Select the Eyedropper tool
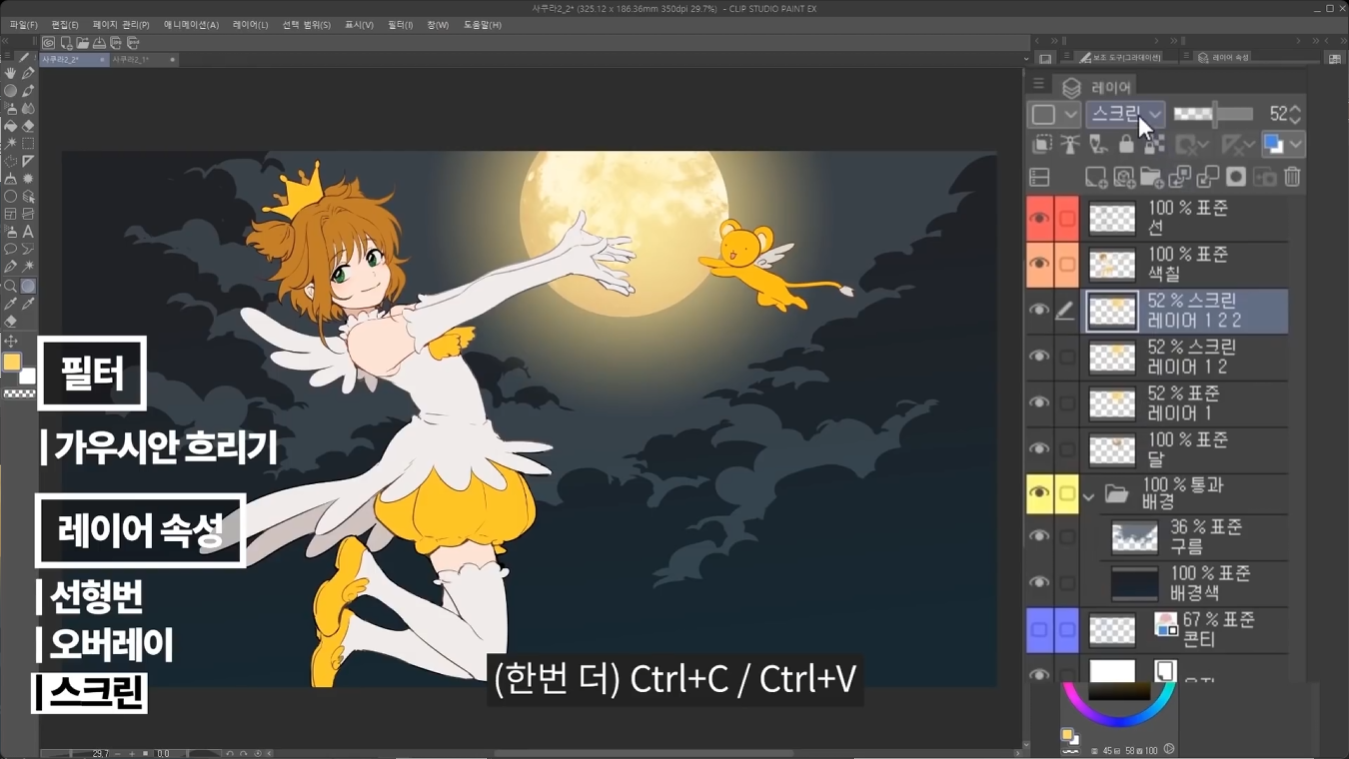1349x759 pixels. [x=10, y=304]
